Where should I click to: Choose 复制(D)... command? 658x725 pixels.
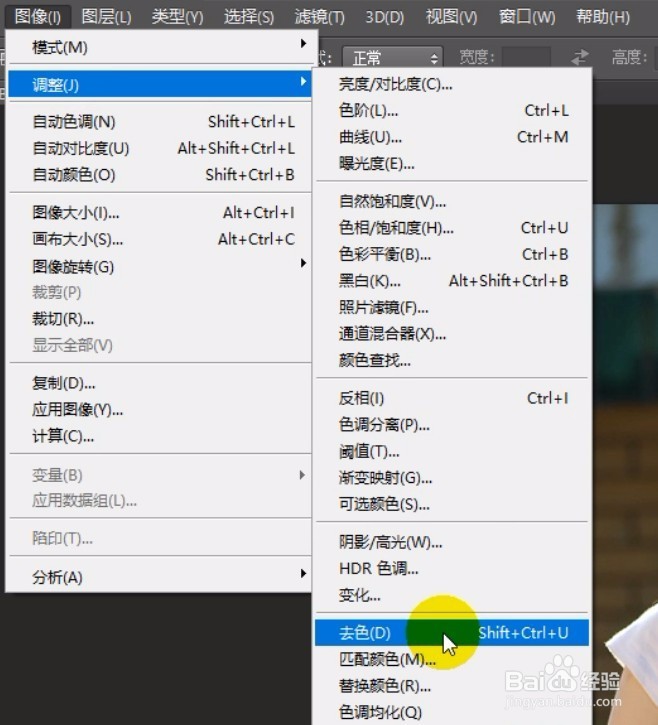pos(160,383)
